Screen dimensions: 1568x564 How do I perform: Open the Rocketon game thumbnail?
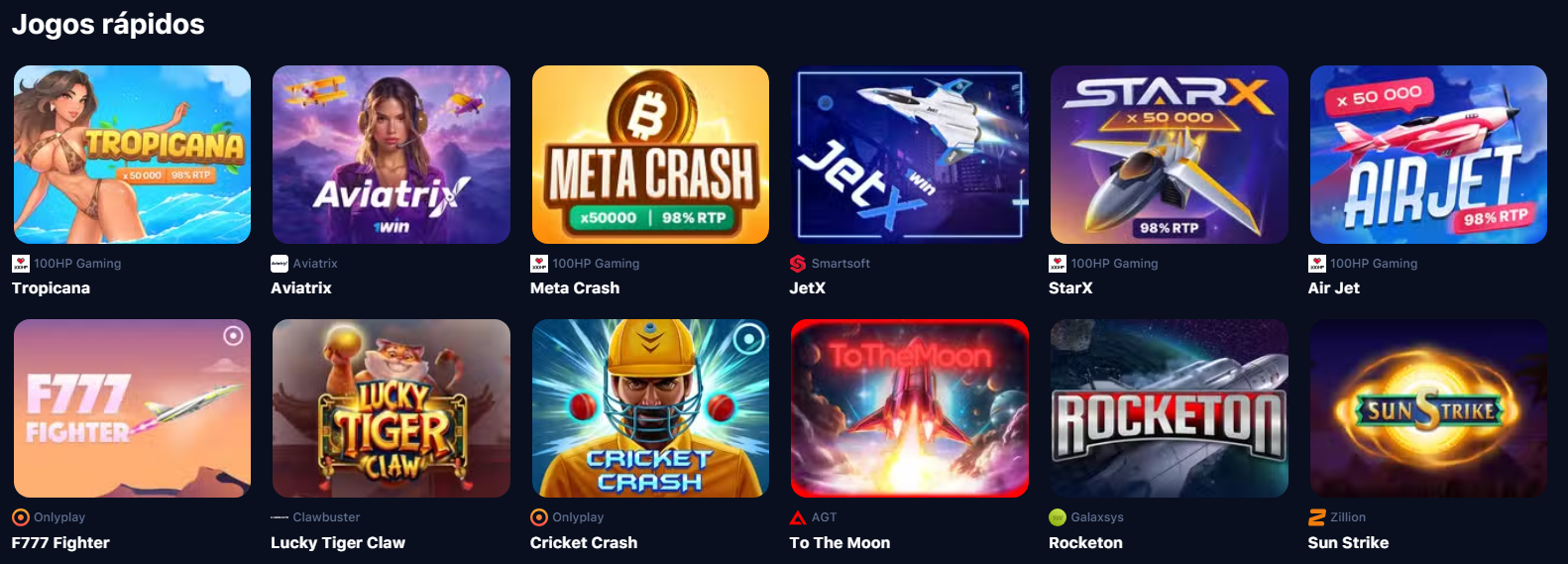[1170, 408]
